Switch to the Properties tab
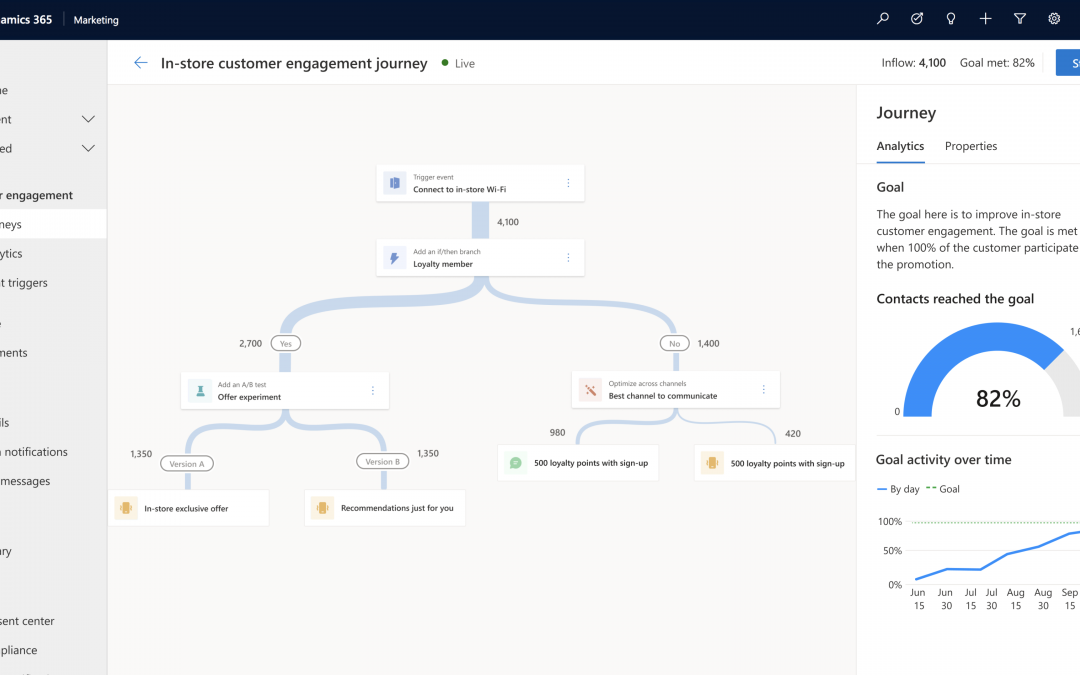This screenshot has width=1080, height=675. [x=970, y=146]
